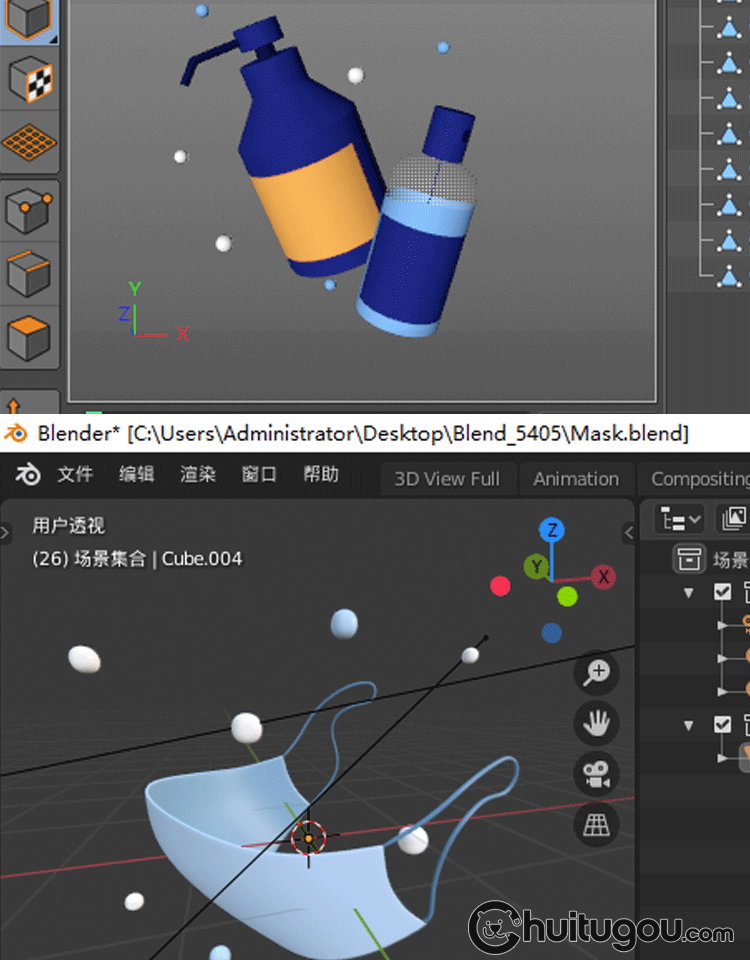Click the Blender logo menu icon
Image resolution: width=750 pixels, height=960 pixels.
pyautogui.click(x=28, y=475)
